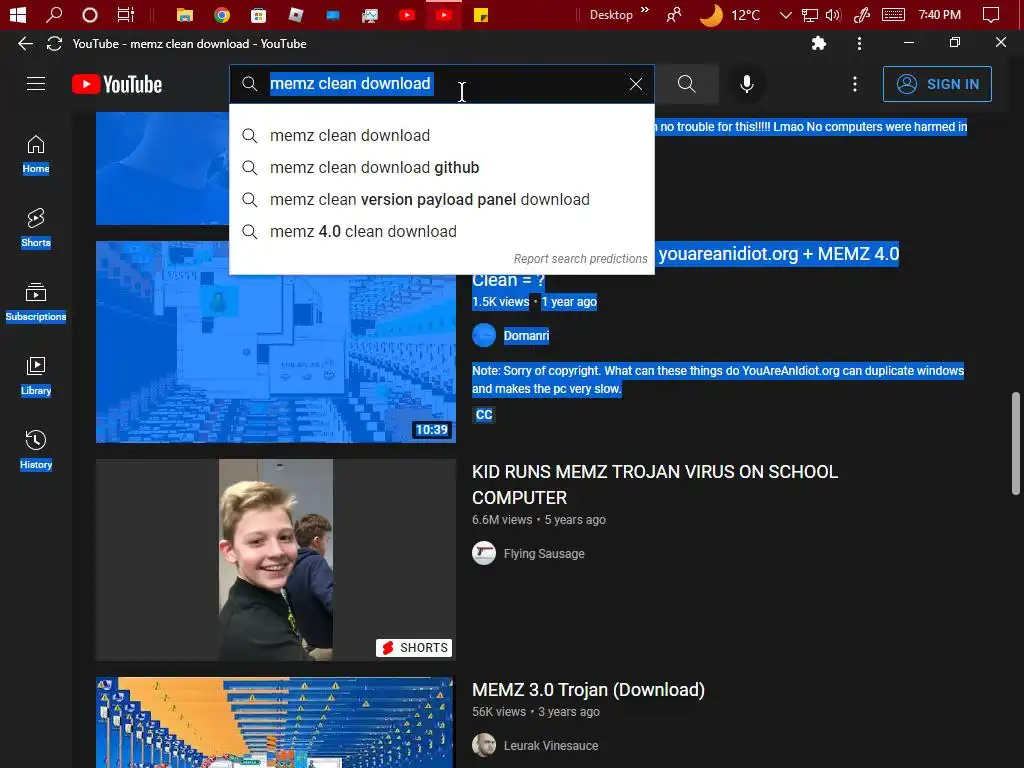Open the YouTube hamburger guide menu
Image resolution: width=1024 pixels, height=768 pixels.
point(36,84)
